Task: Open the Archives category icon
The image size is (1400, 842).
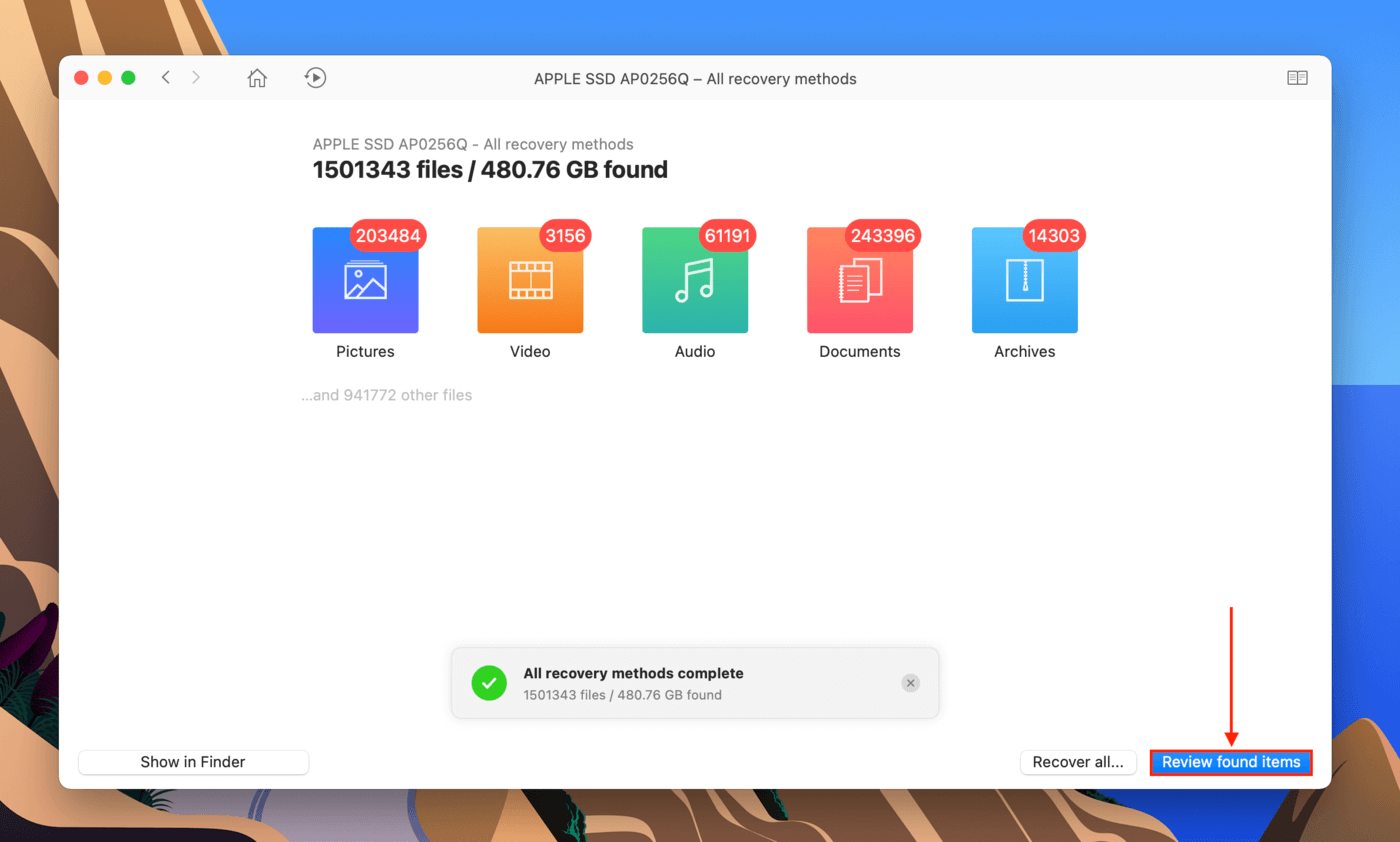Action: pyautogui.click(x=1025, y=280)
